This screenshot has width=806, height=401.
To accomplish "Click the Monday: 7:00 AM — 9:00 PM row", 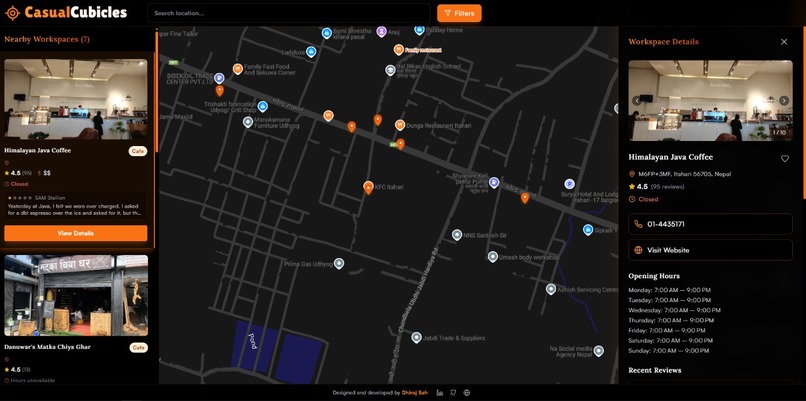I will 669,290.
